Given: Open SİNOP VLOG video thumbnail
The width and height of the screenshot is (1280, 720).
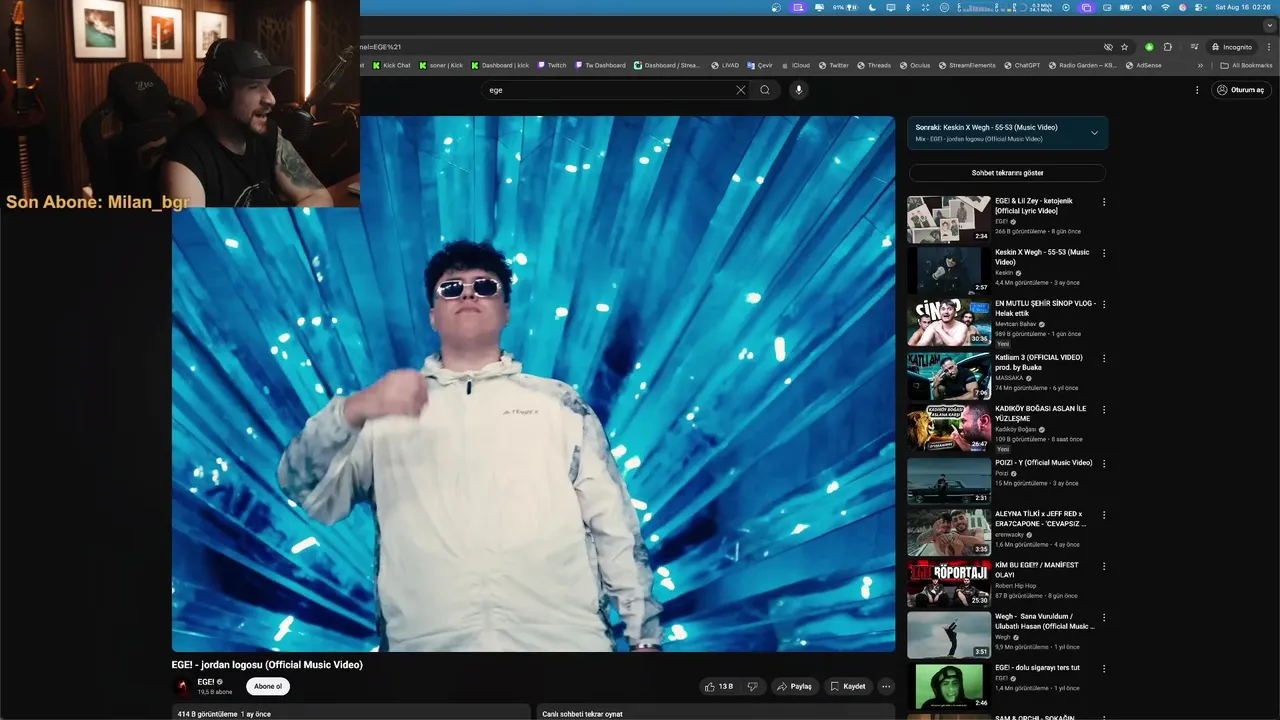Looking at the screenshot, I should point(949,321).
